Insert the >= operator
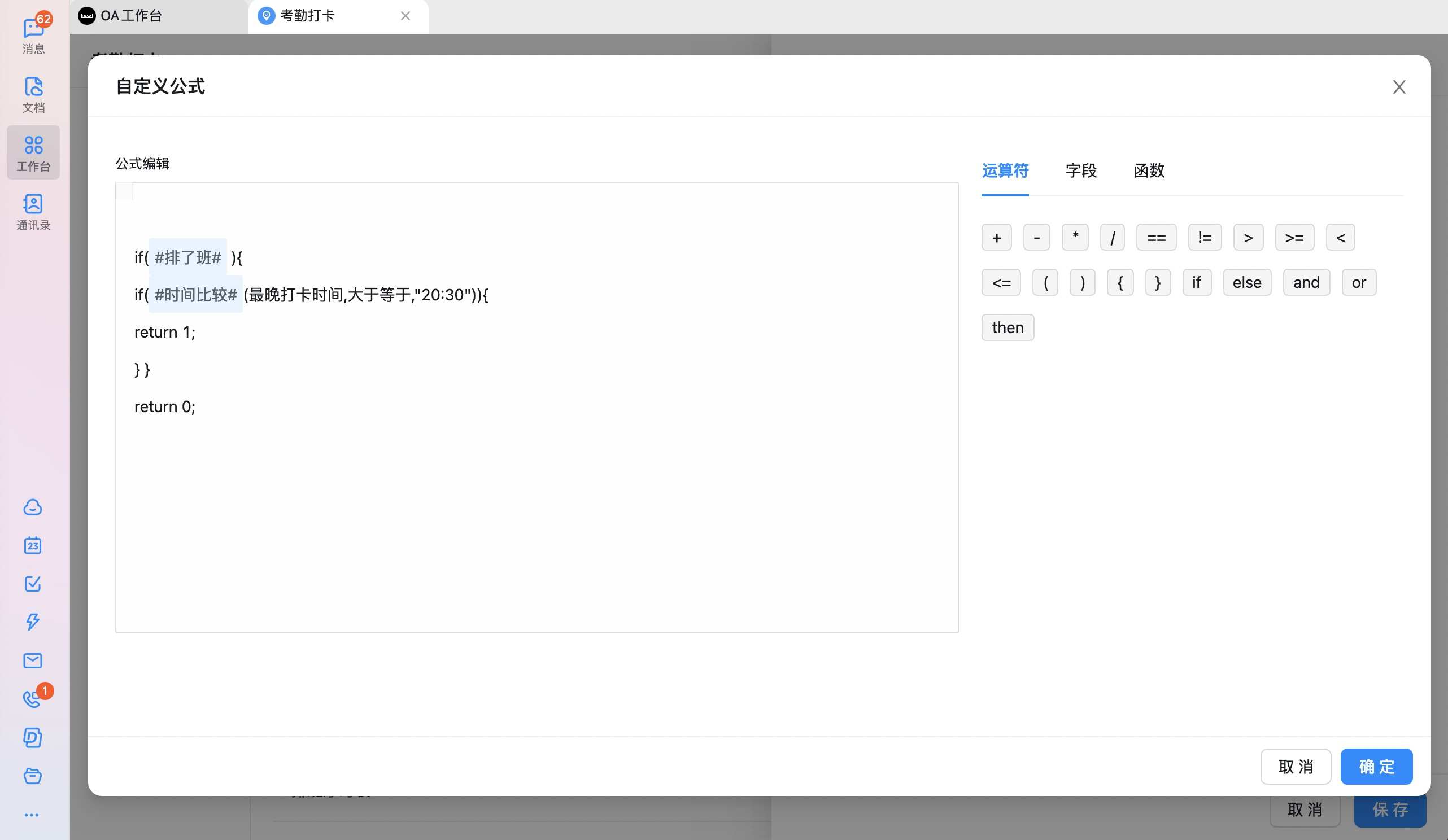 point(1294,237)
